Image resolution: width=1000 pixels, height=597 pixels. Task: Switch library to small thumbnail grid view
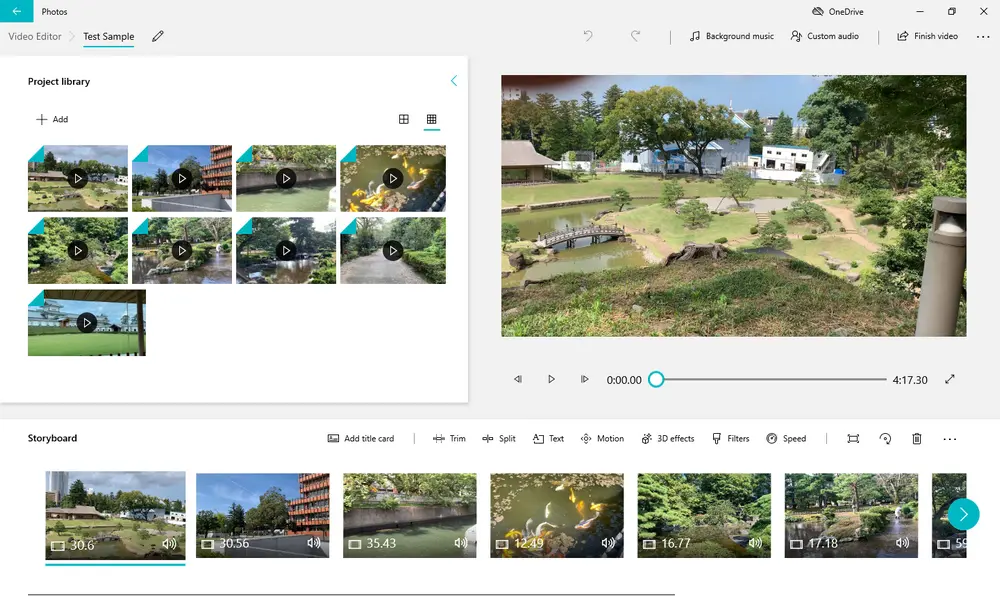pyautogui.click(x=431, y=119)
